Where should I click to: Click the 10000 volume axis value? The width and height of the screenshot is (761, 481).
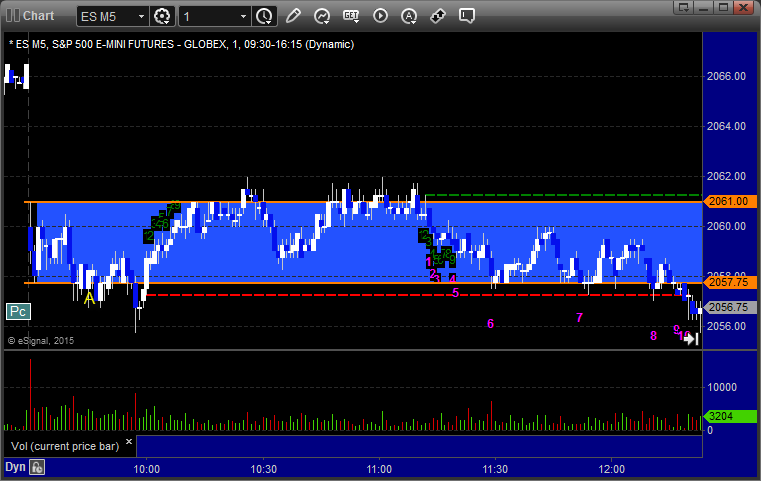722,387
